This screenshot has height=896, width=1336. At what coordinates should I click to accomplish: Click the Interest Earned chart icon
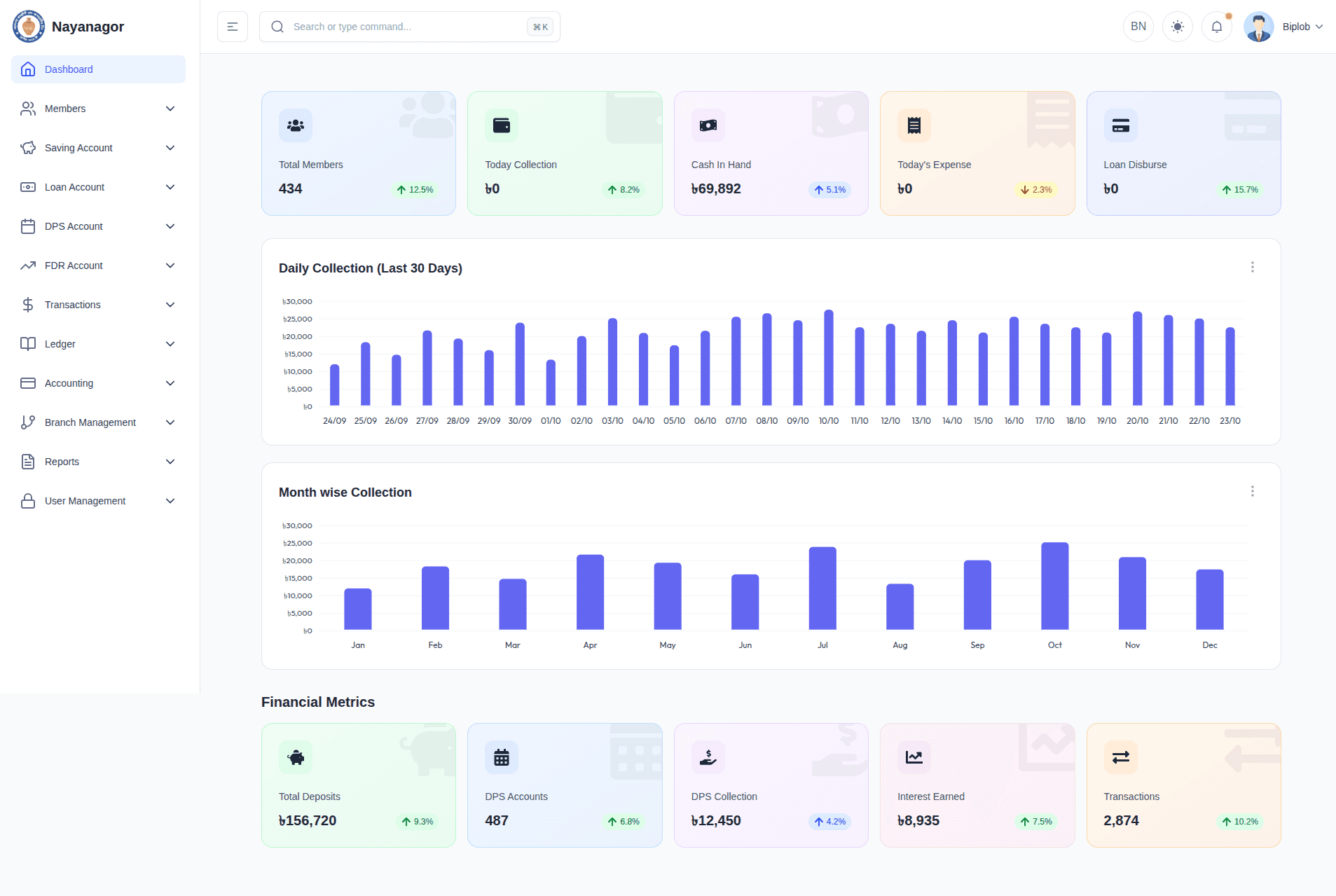914,757
